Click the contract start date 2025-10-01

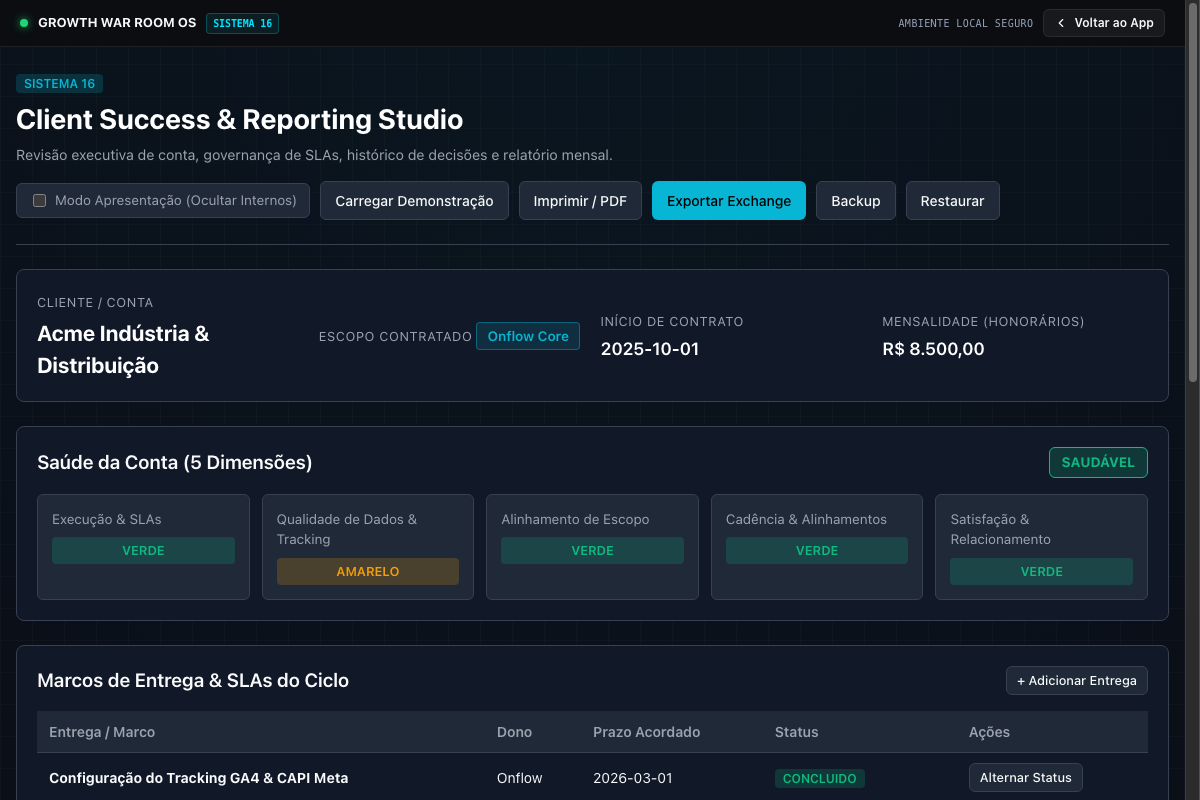[650, 349]
